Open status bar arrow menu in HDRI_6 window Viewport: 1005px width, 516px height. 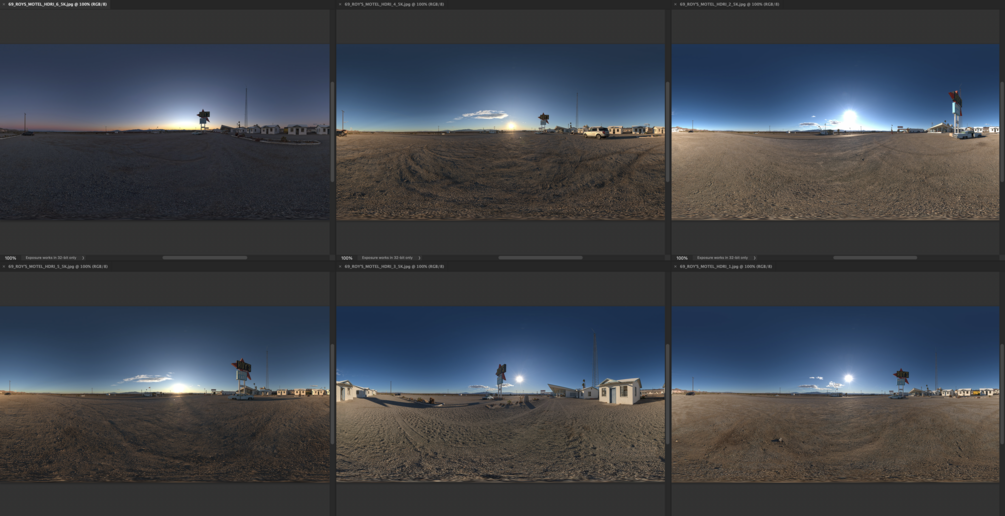83,258
